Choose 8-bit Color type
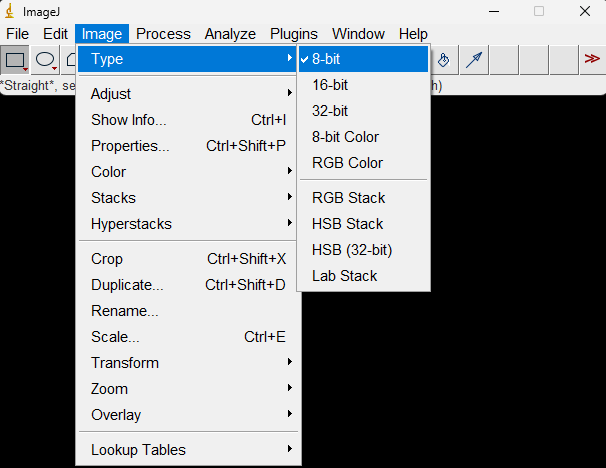 tap(363, 137)
